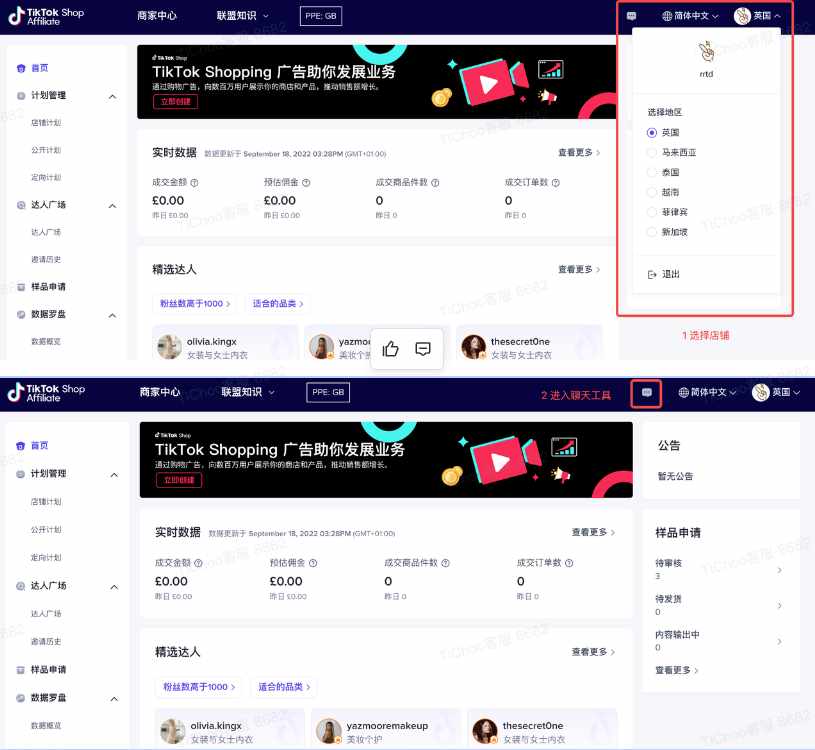815x750 pixels.
Task: Click the 计划管理 icon in the lower screenshot sidebar
Action: coord(20,474)
